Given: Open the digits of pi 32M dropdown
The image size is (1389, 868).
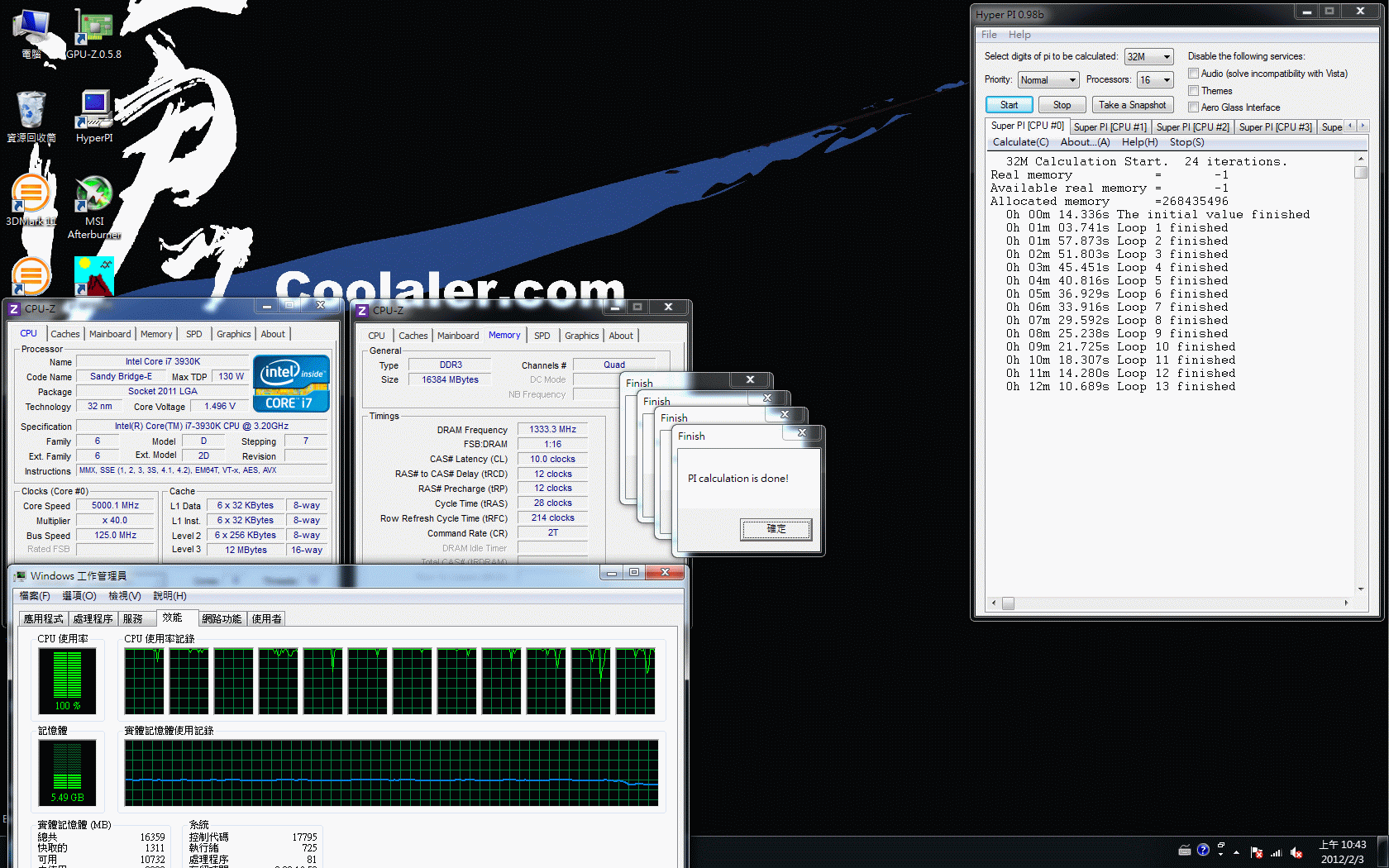Looking at the screenshot, I should click(x=1148, y=57).
